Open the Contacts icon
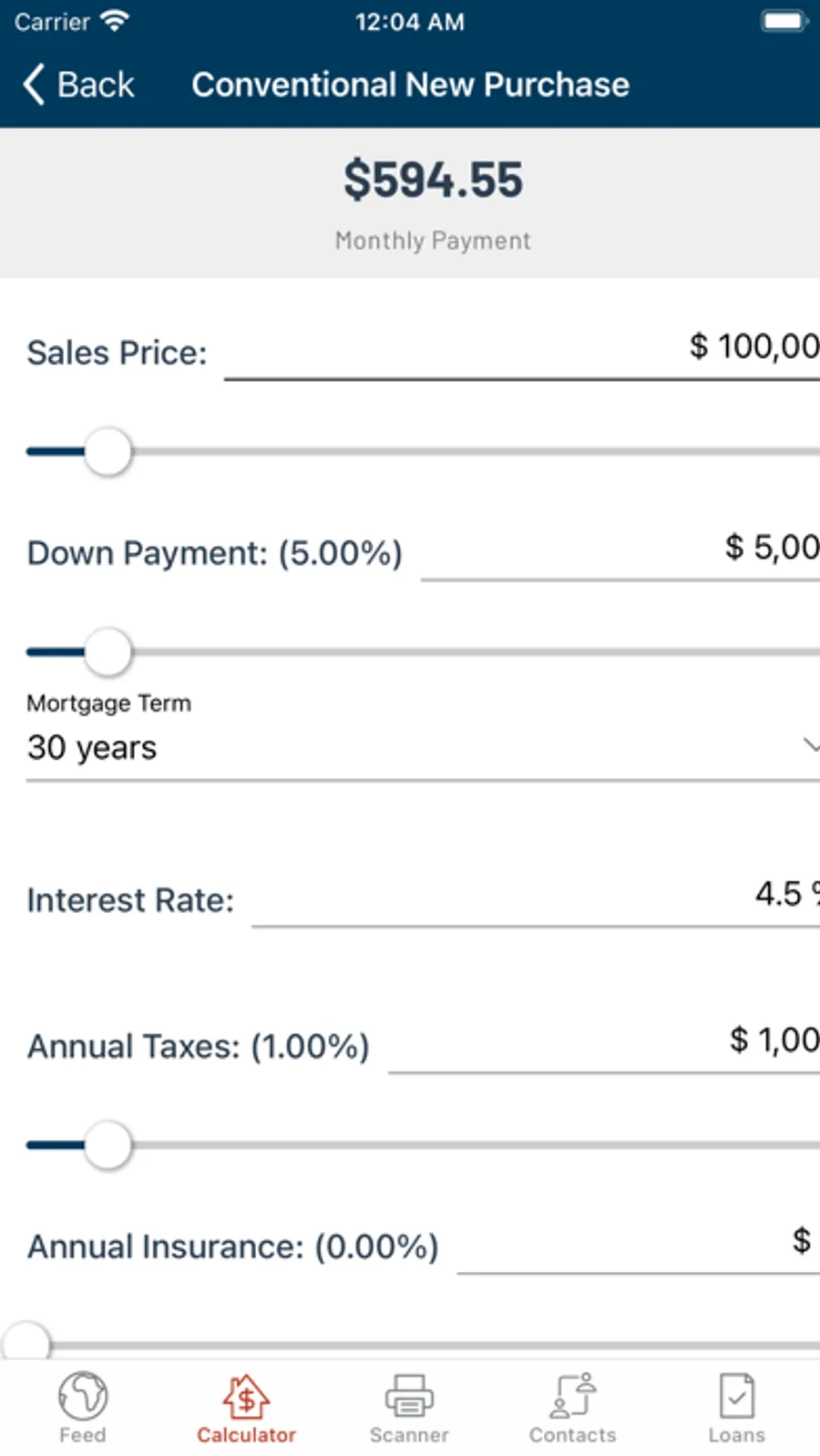 click(x=573, y=1396)
